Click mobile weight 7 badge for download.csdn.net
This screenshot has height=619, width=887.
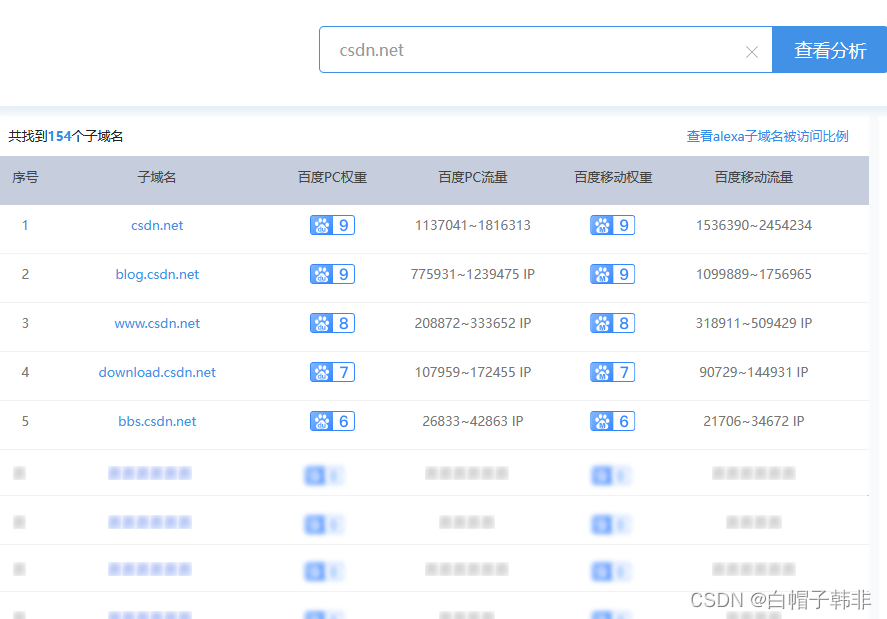click(x=612, y=372)
